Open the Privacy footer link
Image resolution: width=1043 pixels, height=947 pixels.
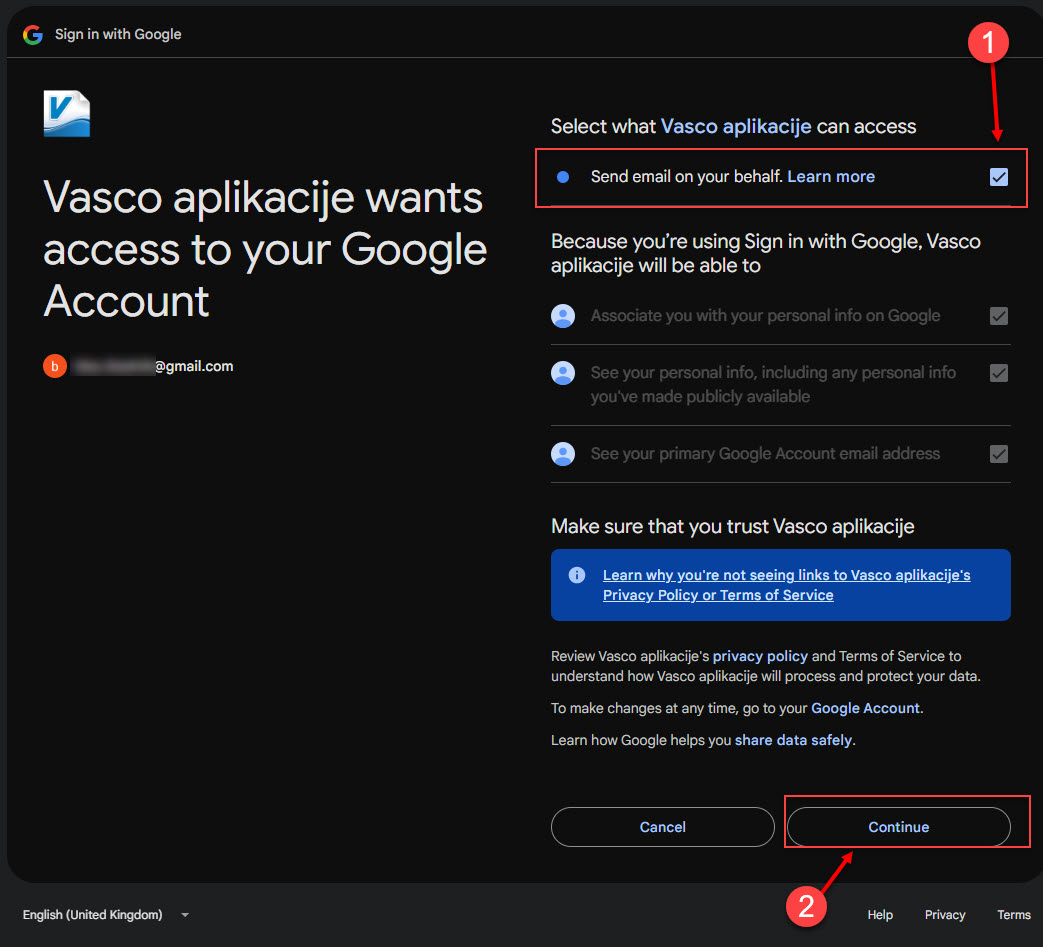[945, 915]
